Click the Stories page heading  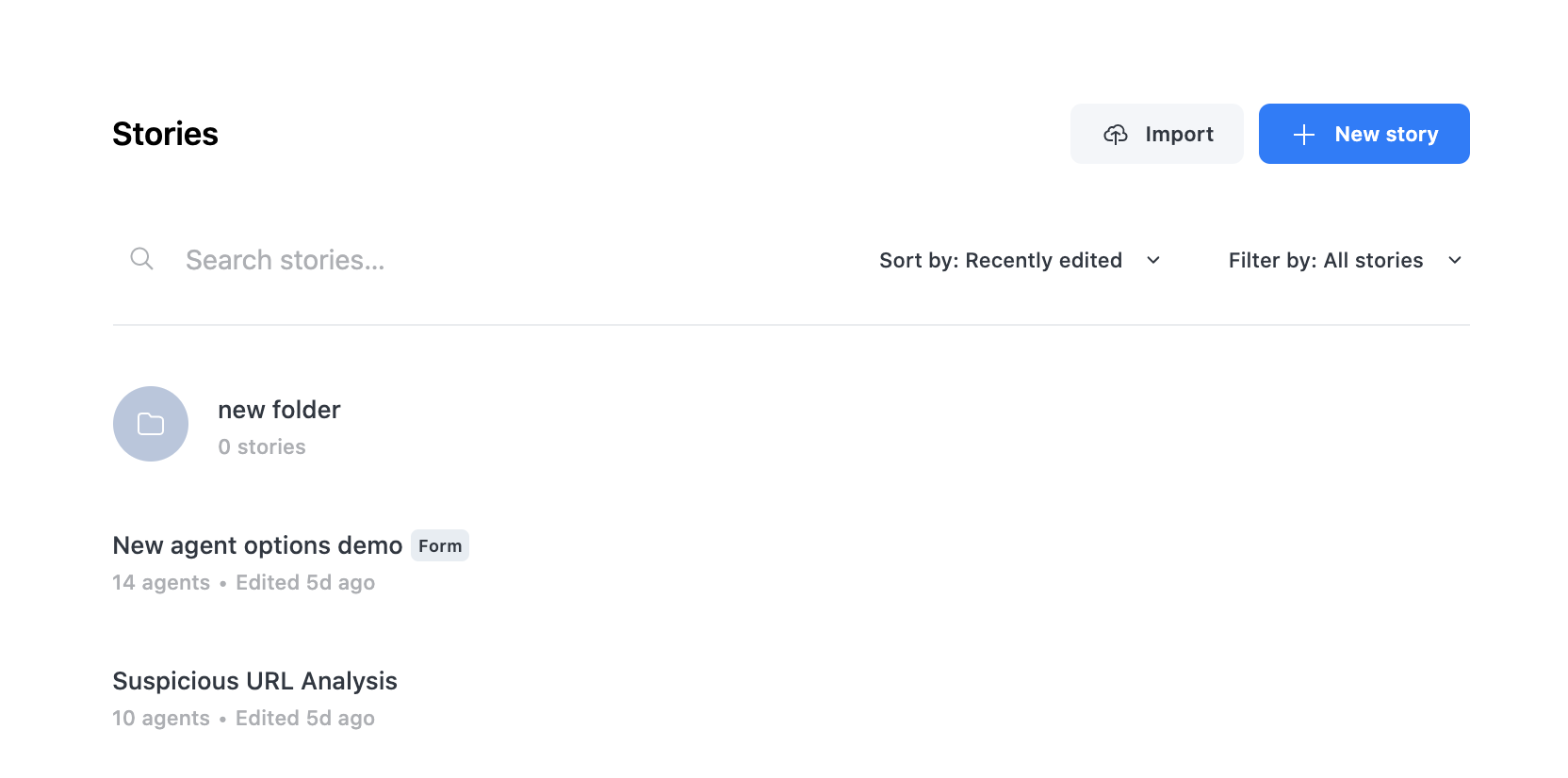click(165, 134)
